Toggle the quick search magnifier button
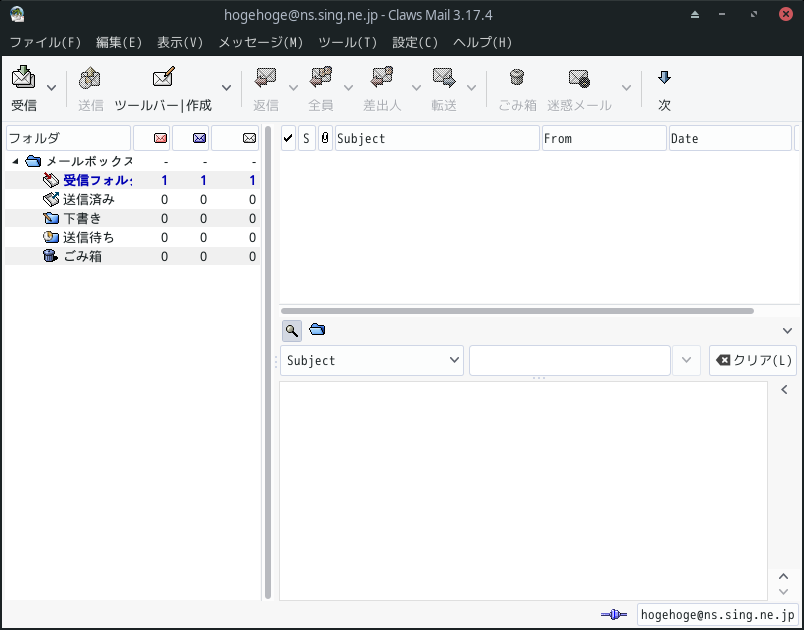The width and height of the screenshot is (804, 630). pyautogui.click(x=292, y=331)
